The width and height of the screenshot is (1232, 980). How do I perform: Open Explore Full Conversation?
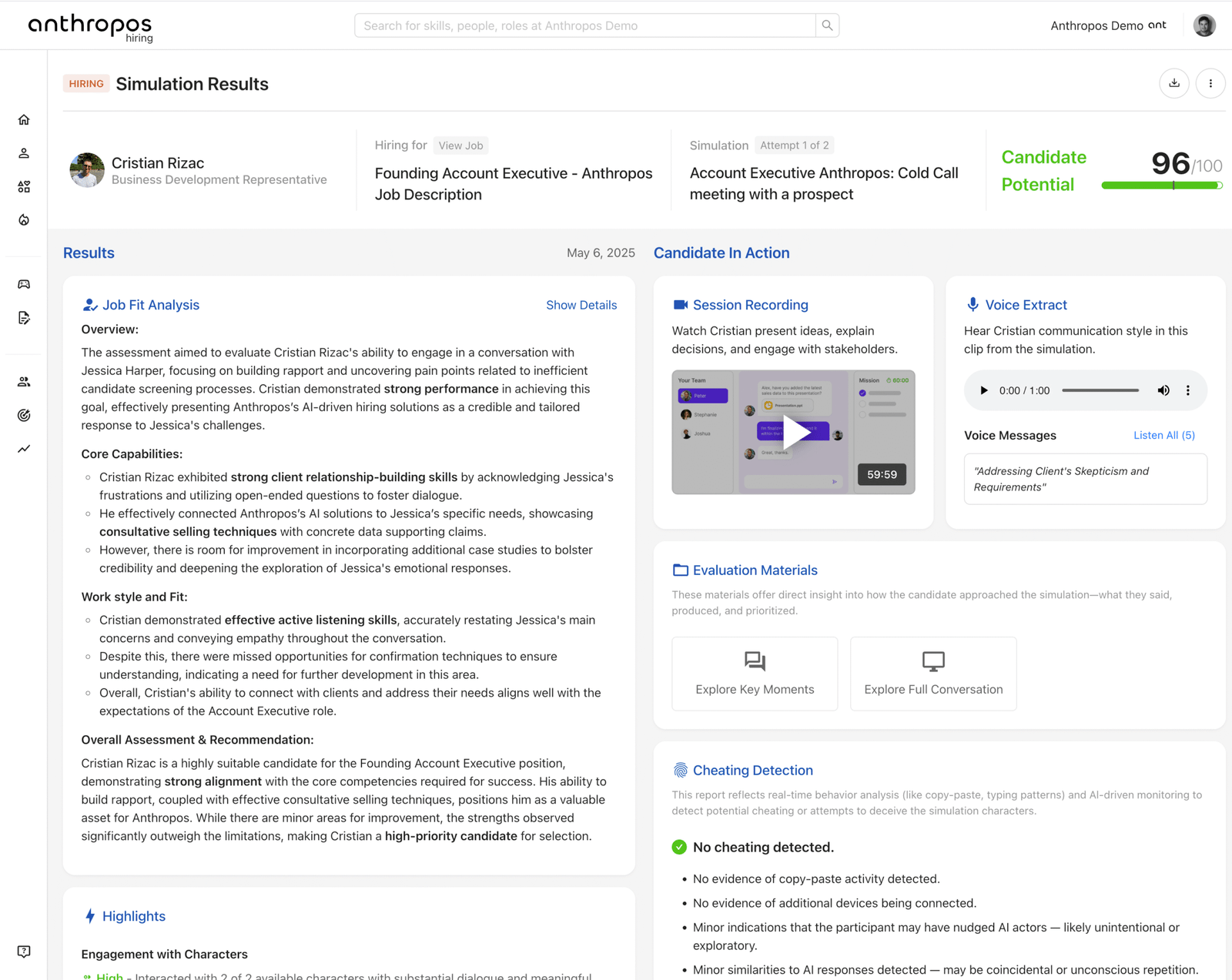click(932, 674)
